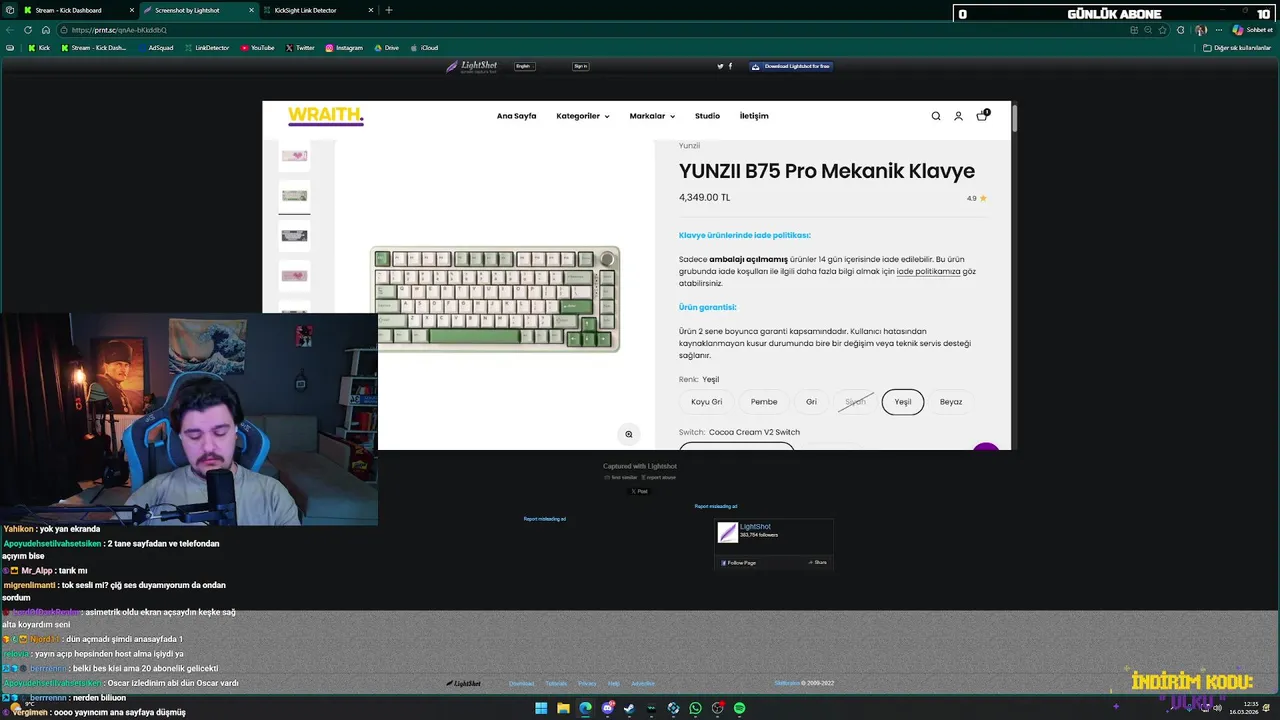
Task: Expand Markalar dropdown menu
Action: click(x=652, y=116)
